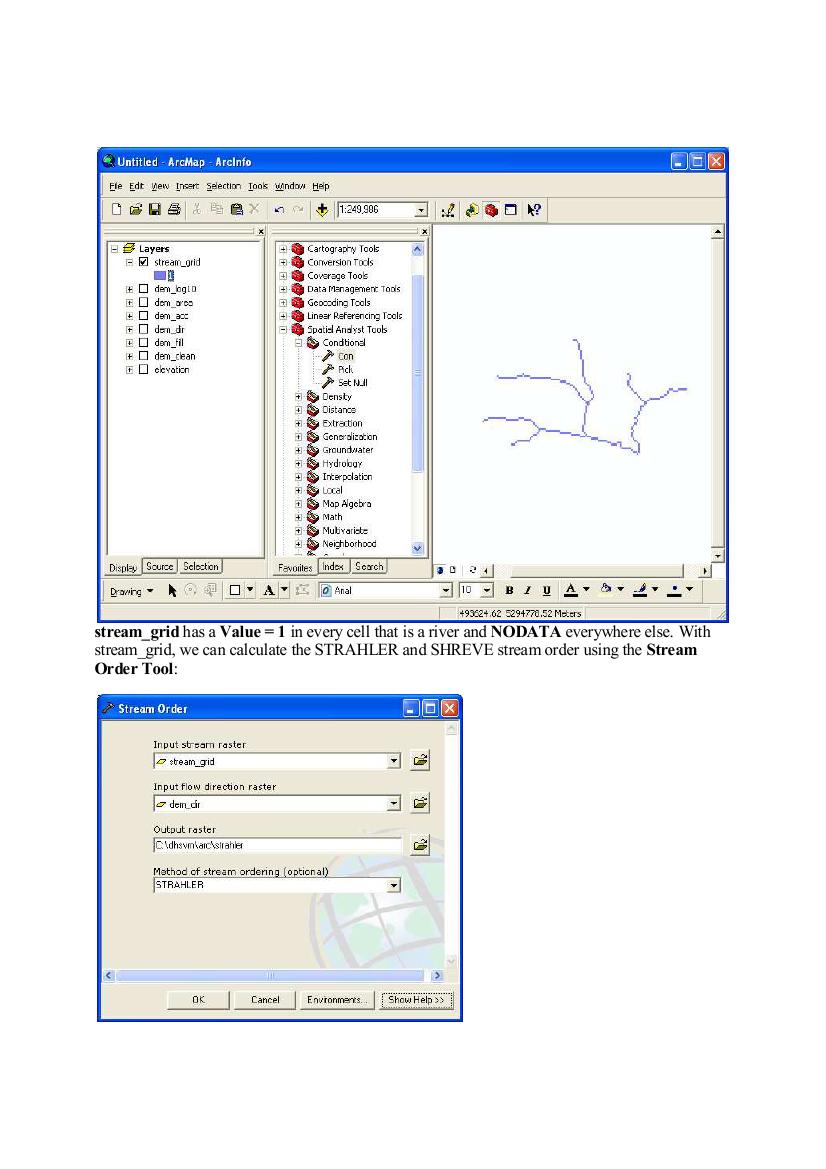Switch to the Source tab
This screenshot has width=826, height=1169.
[160, 567]
